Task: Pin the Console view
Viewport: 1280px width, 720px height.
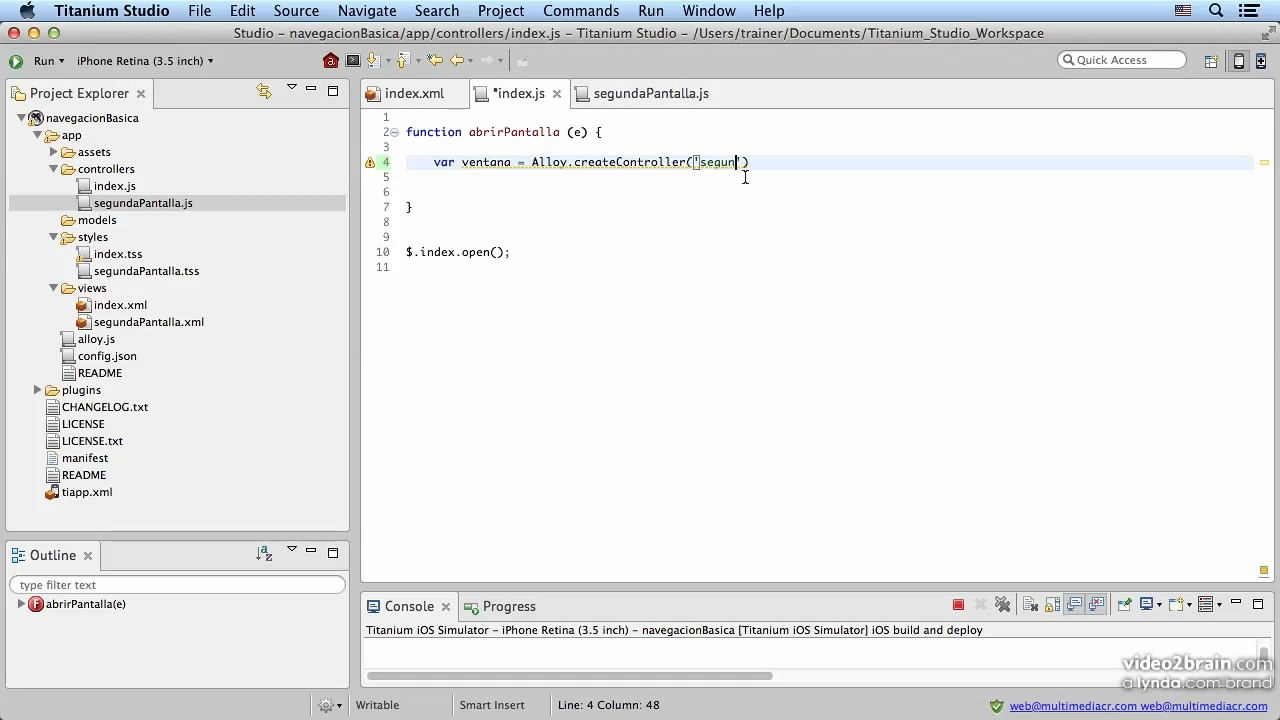Action: (x=1125, y=604)
